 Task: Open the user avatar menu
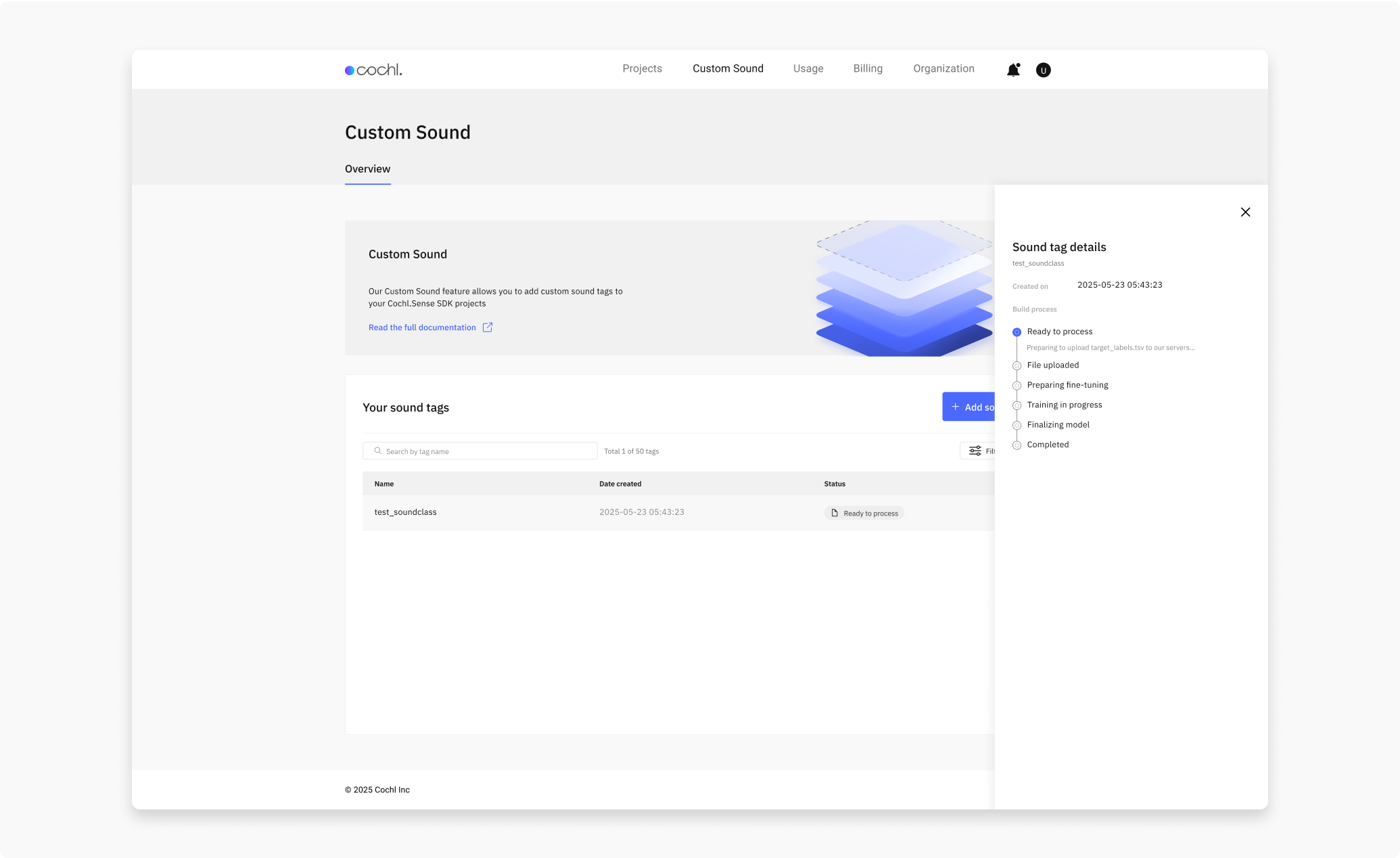1044,70
